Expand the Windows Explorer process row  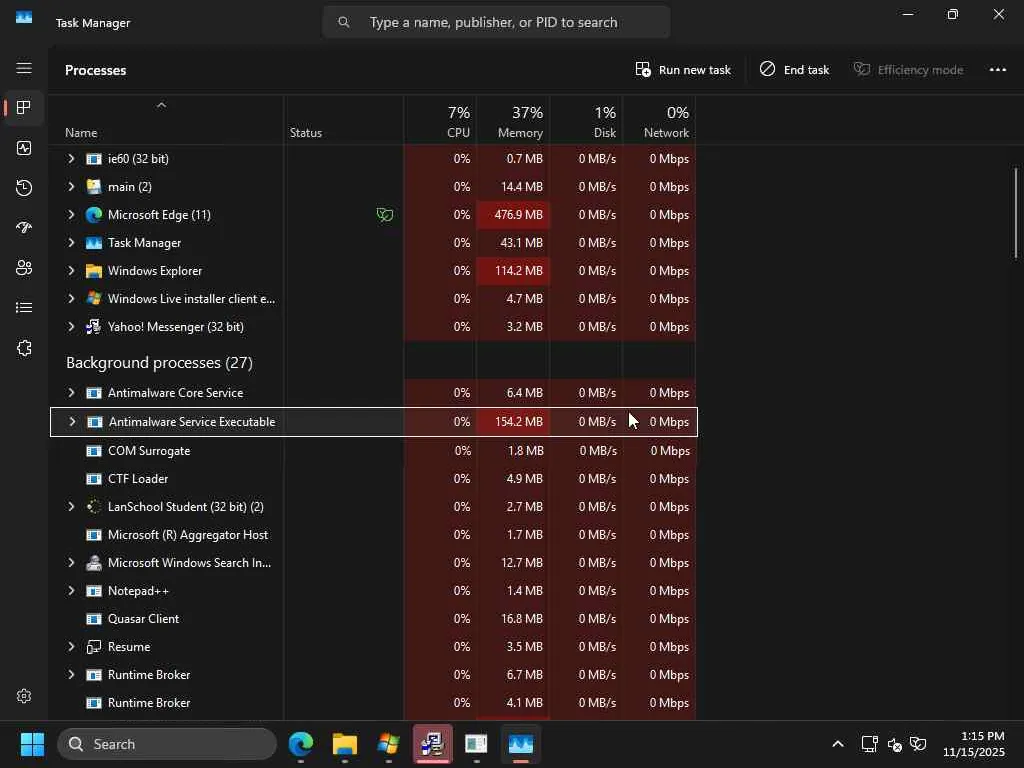coord(71,271)
